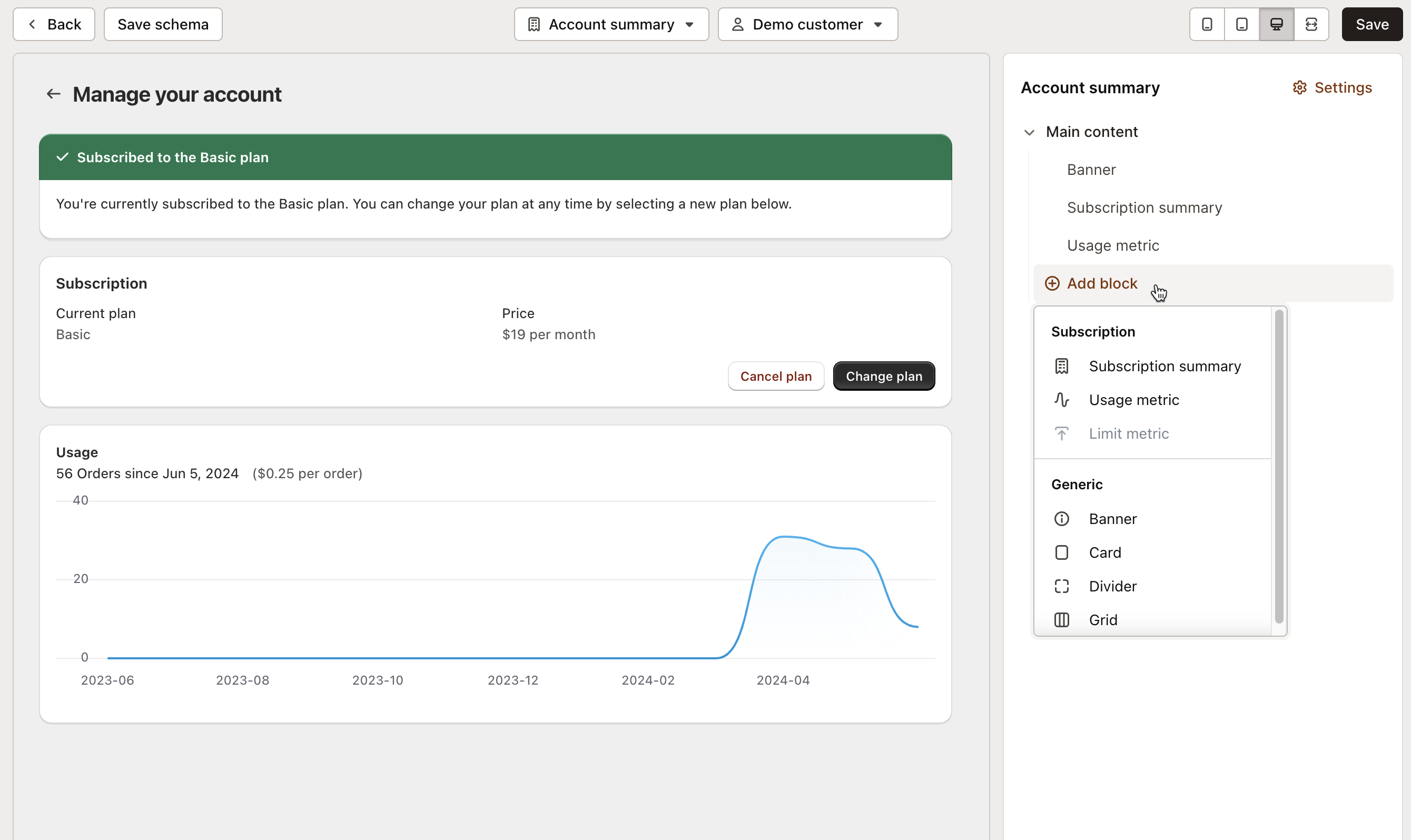Viewport: 1411px width, 840px height.
Task: Click the Subscription summary receipt icon
Action: click(1061, 365)
